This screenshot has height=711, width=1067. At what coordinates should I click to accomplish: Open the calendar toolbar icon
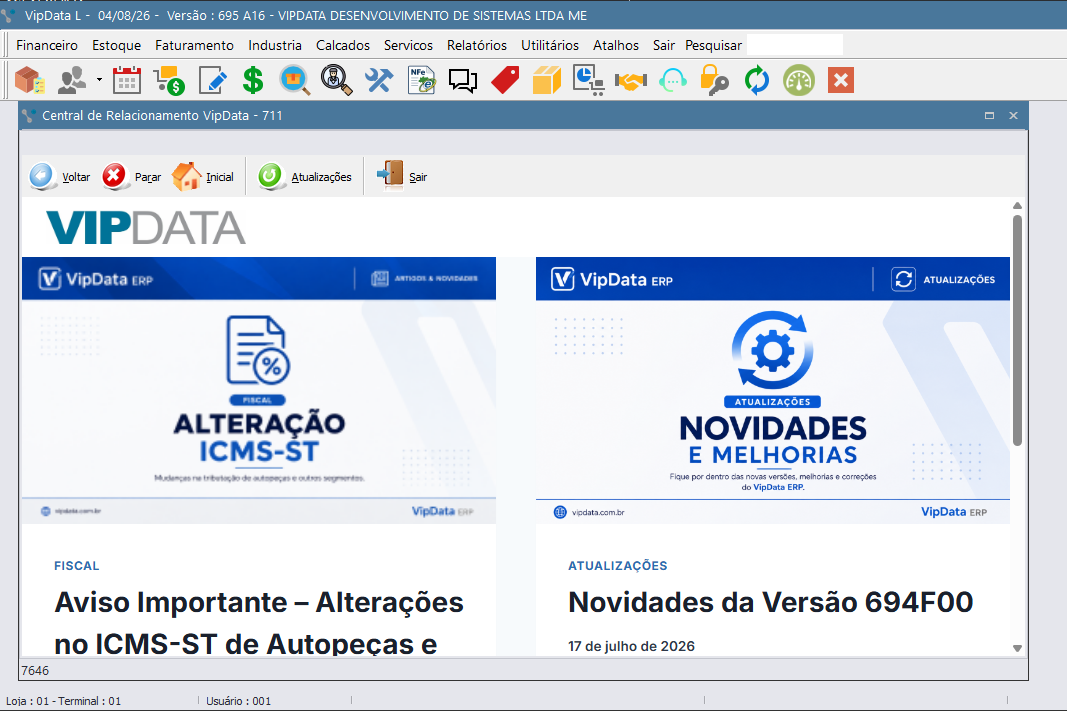click(x=127, y=80)
